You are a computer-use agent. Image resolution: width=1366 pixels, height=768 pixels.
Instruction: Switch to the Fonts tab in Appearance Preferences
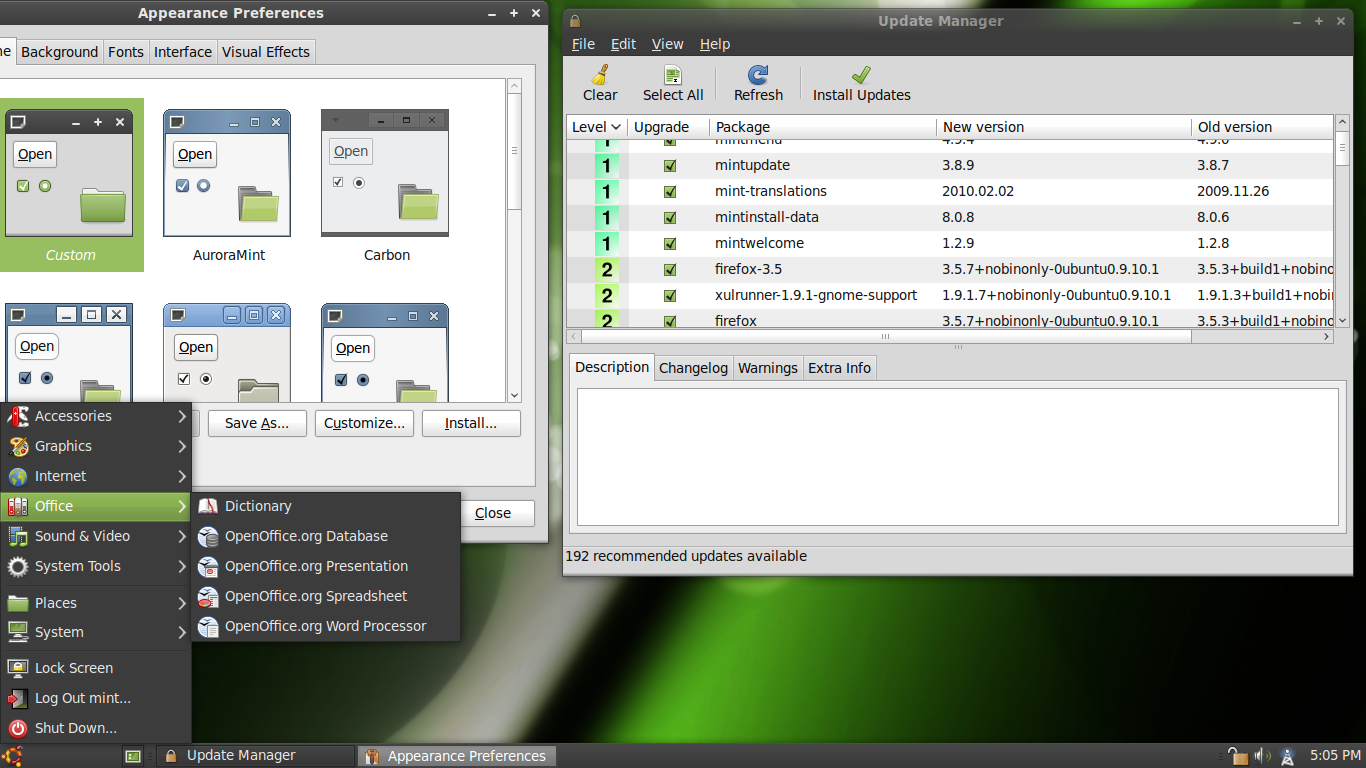pyautogui.click(x=126, y=52)
